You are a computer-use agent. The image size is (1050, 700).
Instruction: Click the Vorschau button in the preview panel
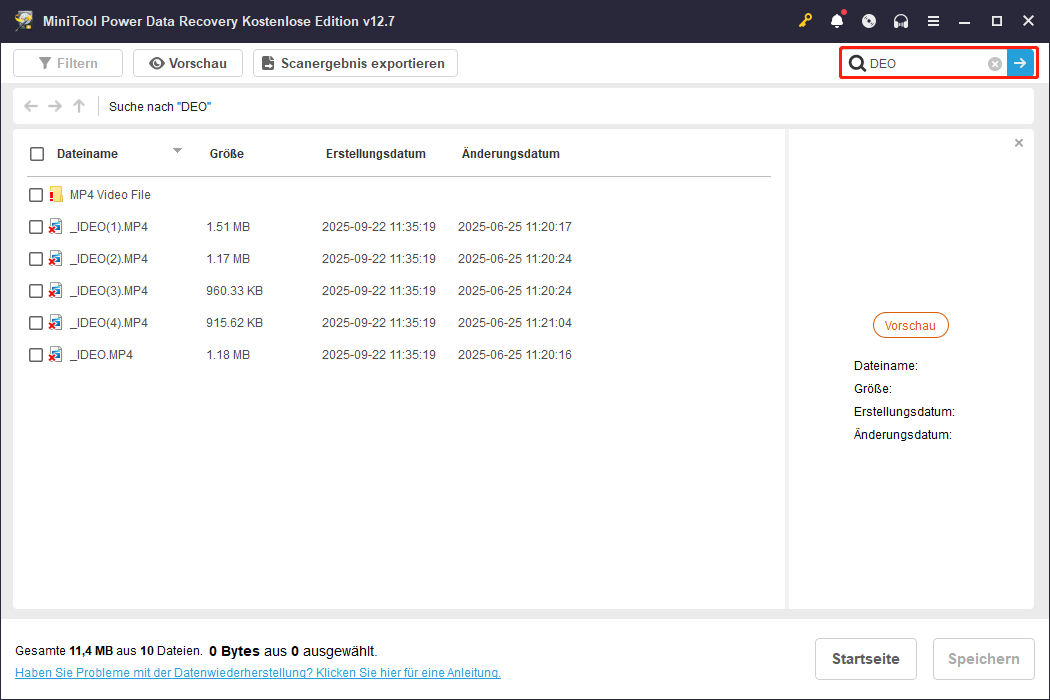910,325
